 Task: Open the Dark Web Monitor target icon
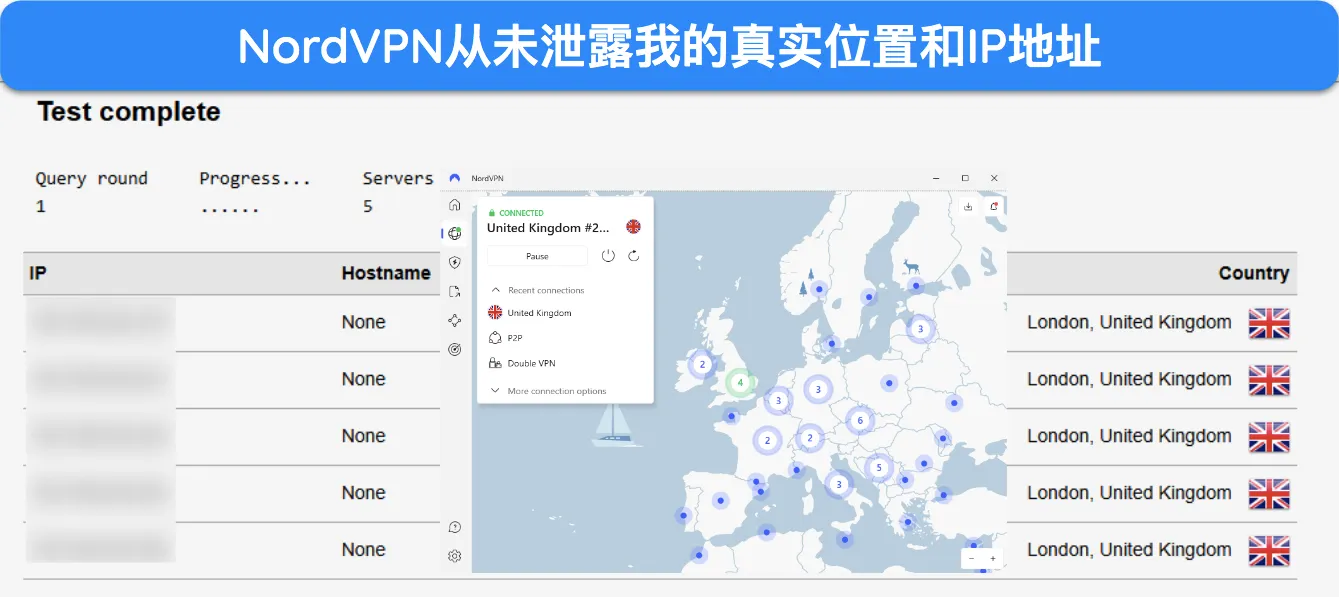point(455,350)
